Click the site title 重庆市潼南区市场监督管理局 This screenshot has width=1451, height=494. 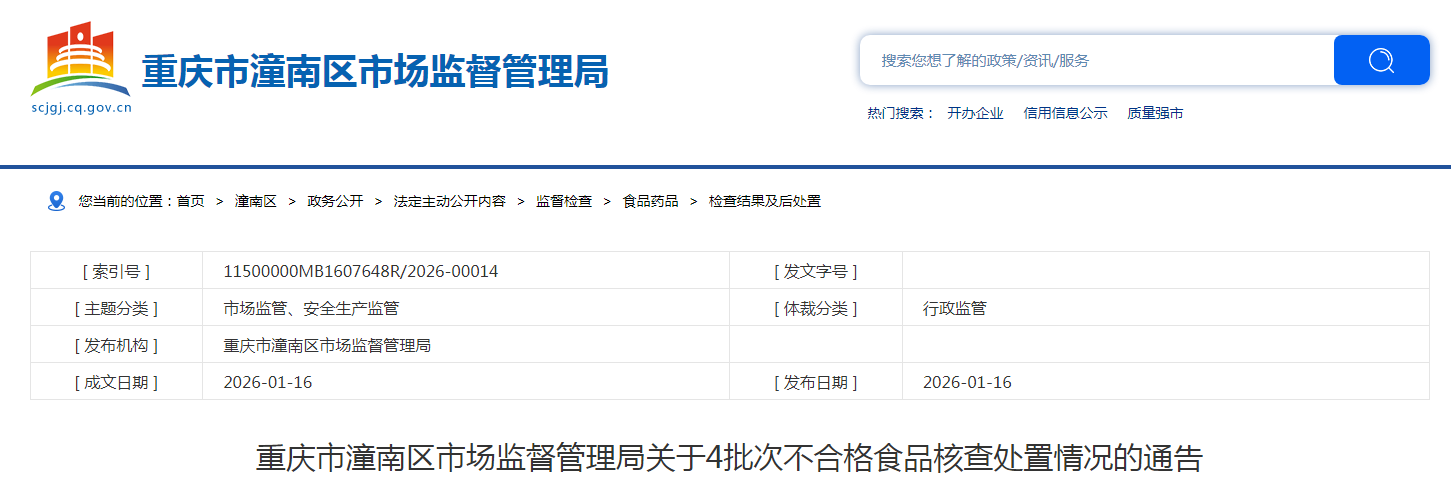coord(375,72)
